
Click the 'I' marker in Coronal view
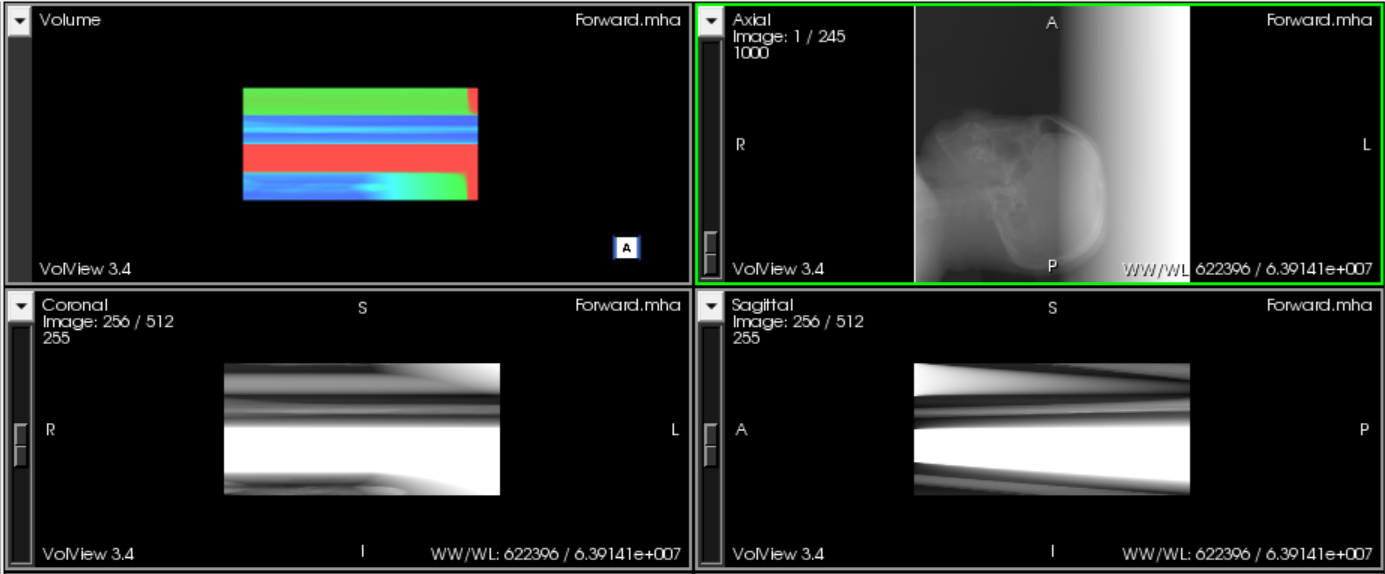(362, 551)
